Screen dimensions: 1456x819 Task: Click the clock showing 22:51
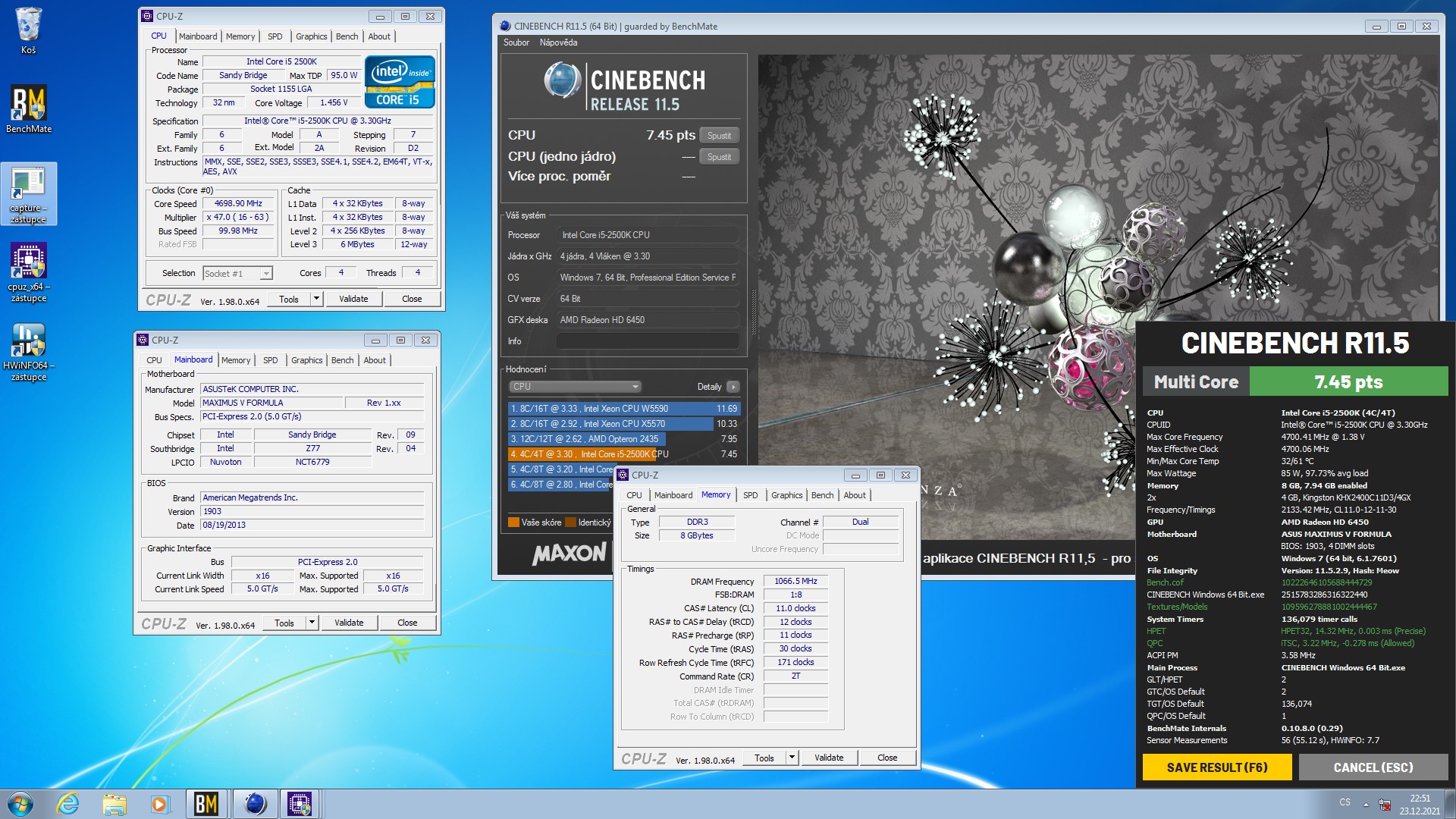(1420, 799)
